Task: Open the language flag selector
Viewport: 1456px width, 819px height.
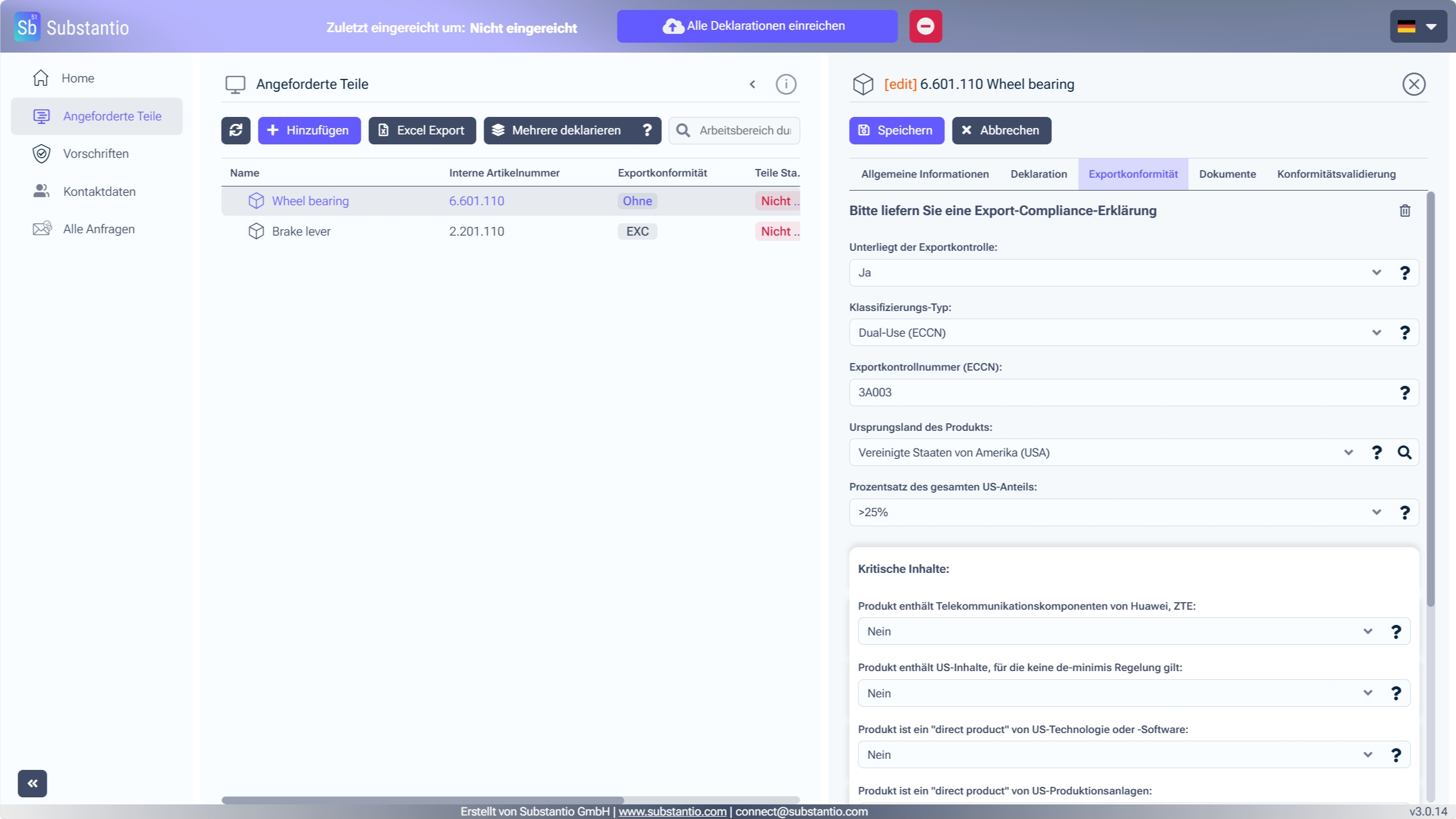Action: point(1417,26)
